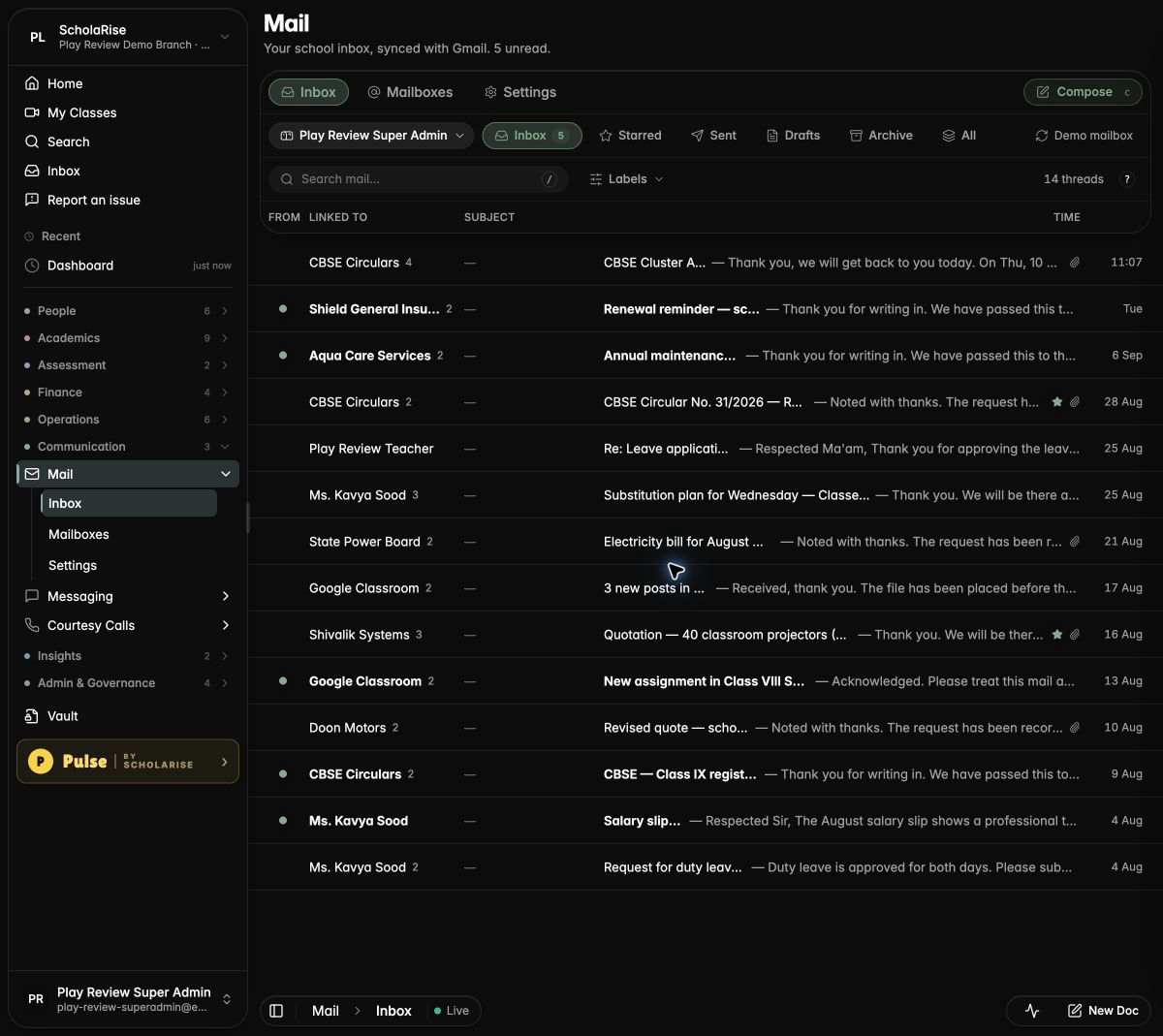Expand the Academics group
Image resolution: width=1163 pixels, height=1036 pixels.
pyautogui.click(x=127, y=338)
